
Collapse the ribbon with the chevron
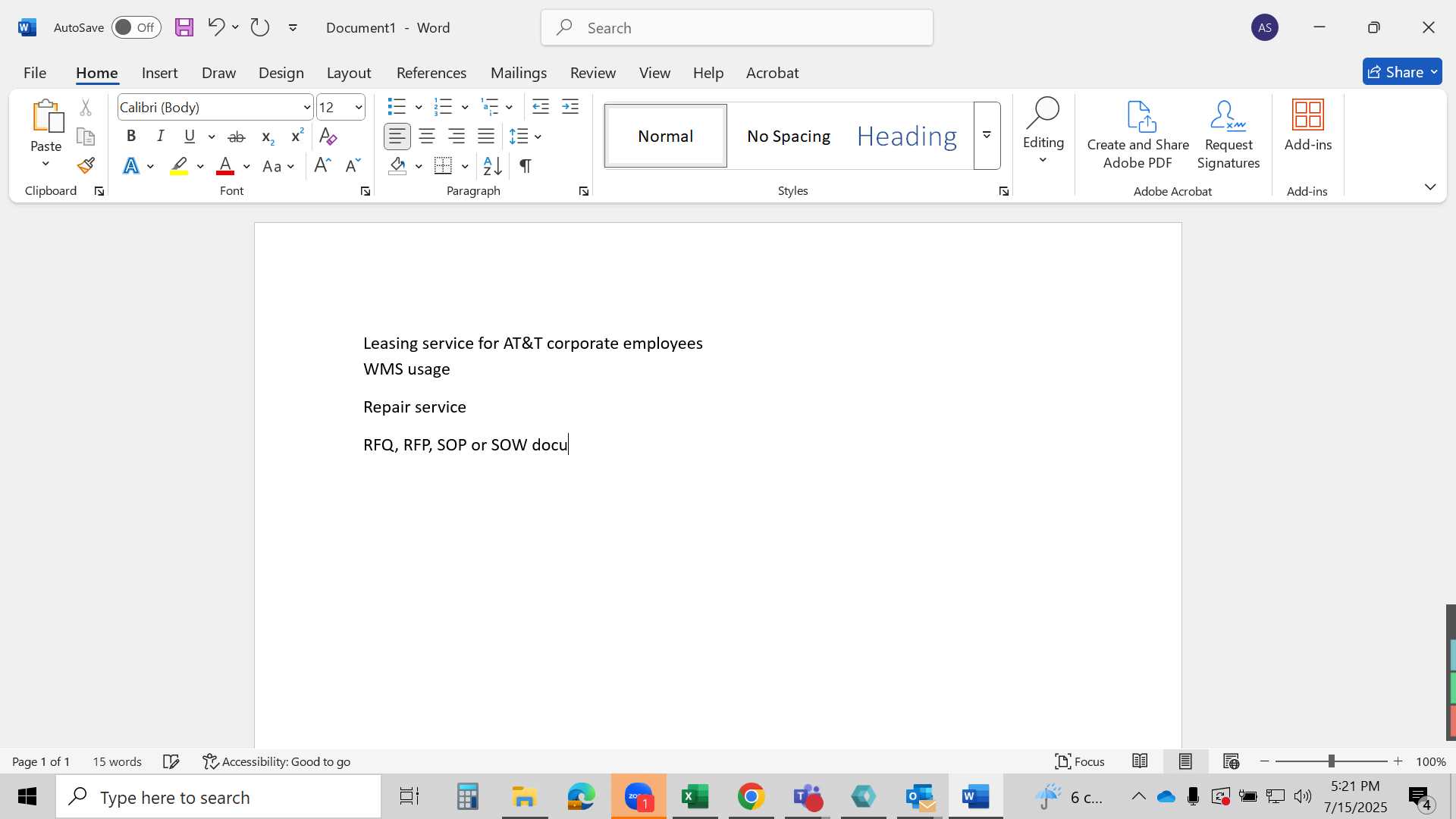1430,187
